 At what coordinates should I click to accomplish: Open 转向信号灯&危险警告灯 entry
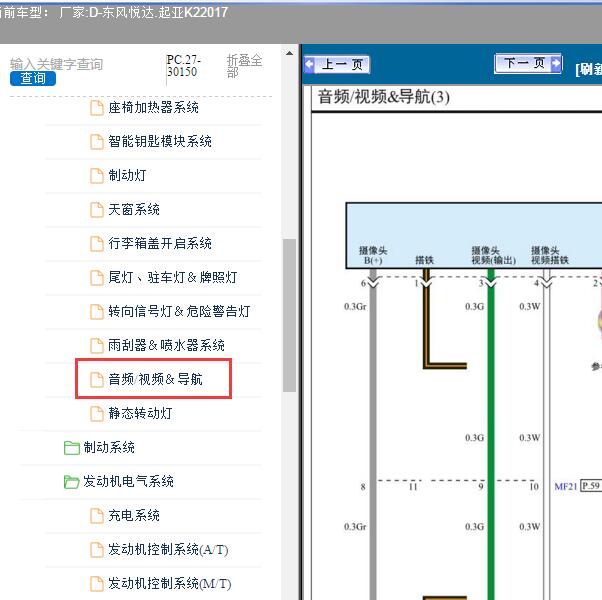point(179,311)
